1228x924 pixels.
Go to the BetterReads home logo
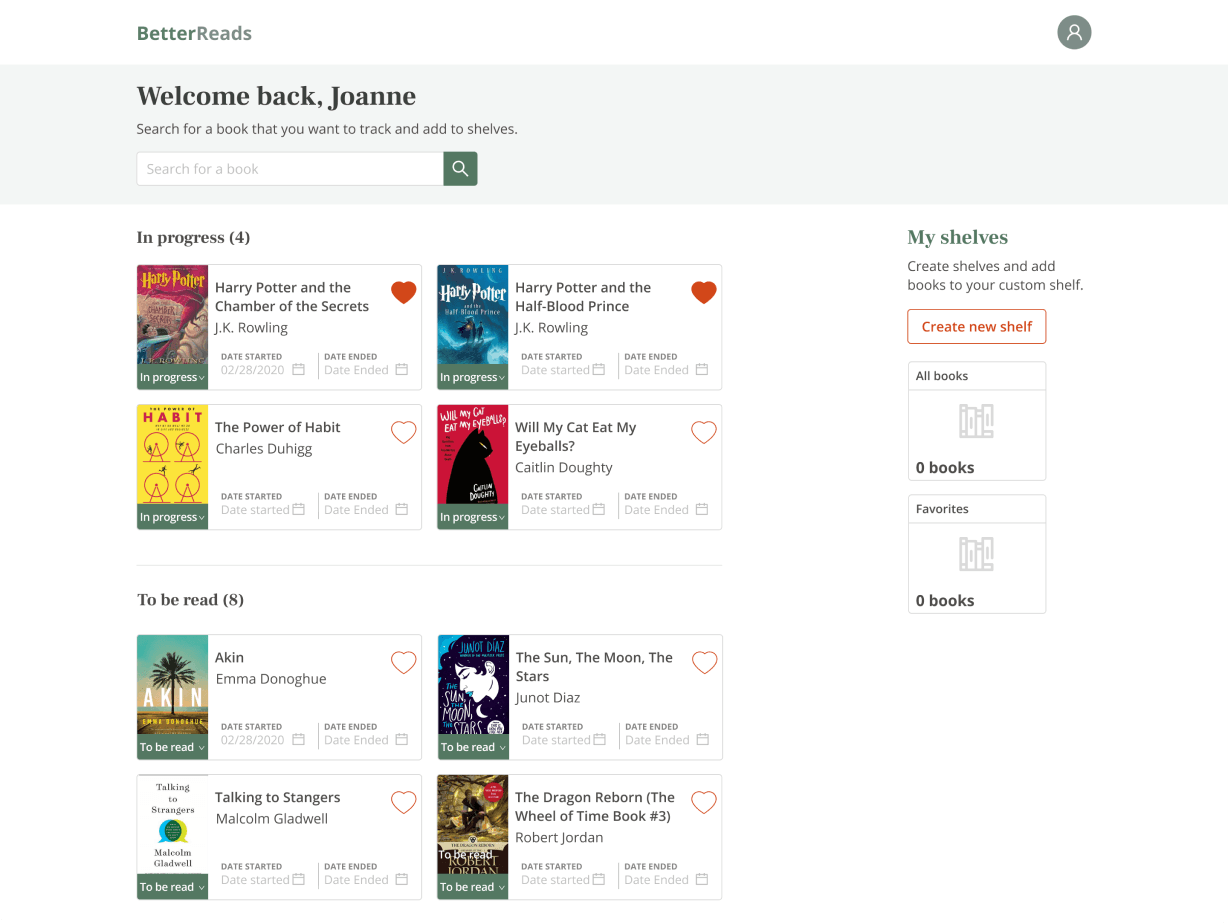(194, 33)
